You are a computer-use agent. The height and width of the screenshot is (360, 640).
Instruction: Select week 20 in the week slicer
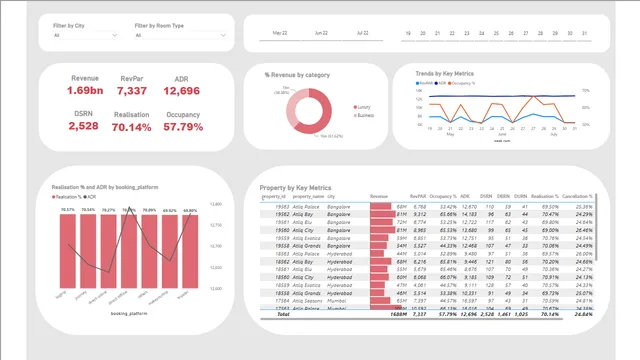point(422,33)
